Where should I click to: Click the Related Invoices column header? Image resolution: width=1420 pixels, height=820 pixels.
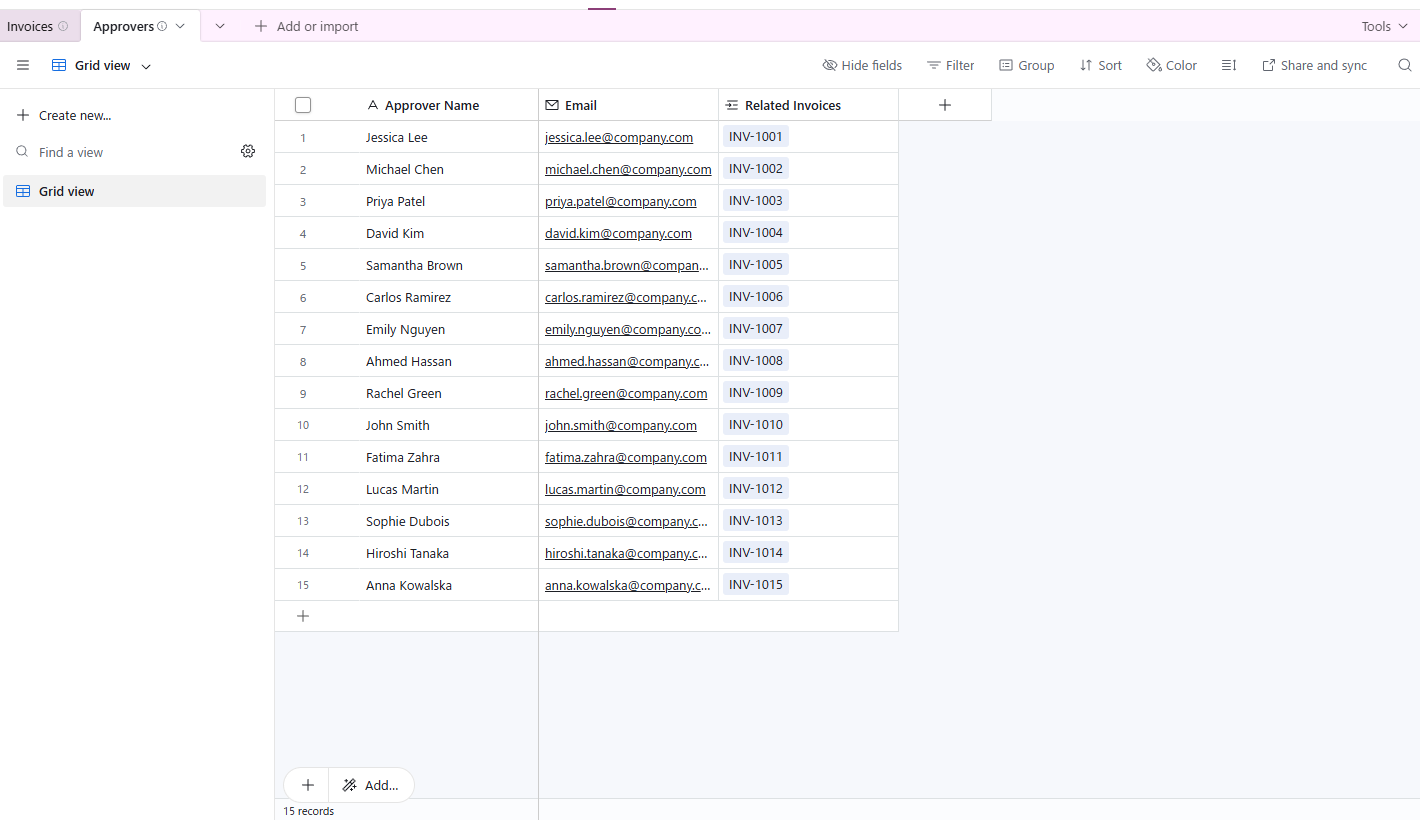pos(809,105)
